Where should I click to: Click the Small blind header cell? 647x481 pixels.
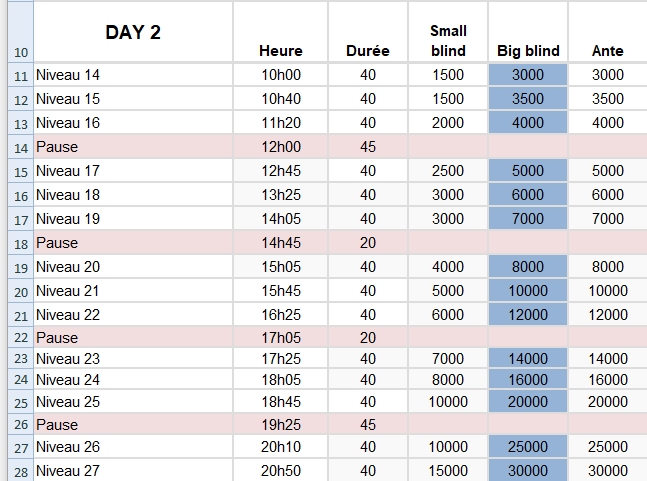click(x=448, y=41)
